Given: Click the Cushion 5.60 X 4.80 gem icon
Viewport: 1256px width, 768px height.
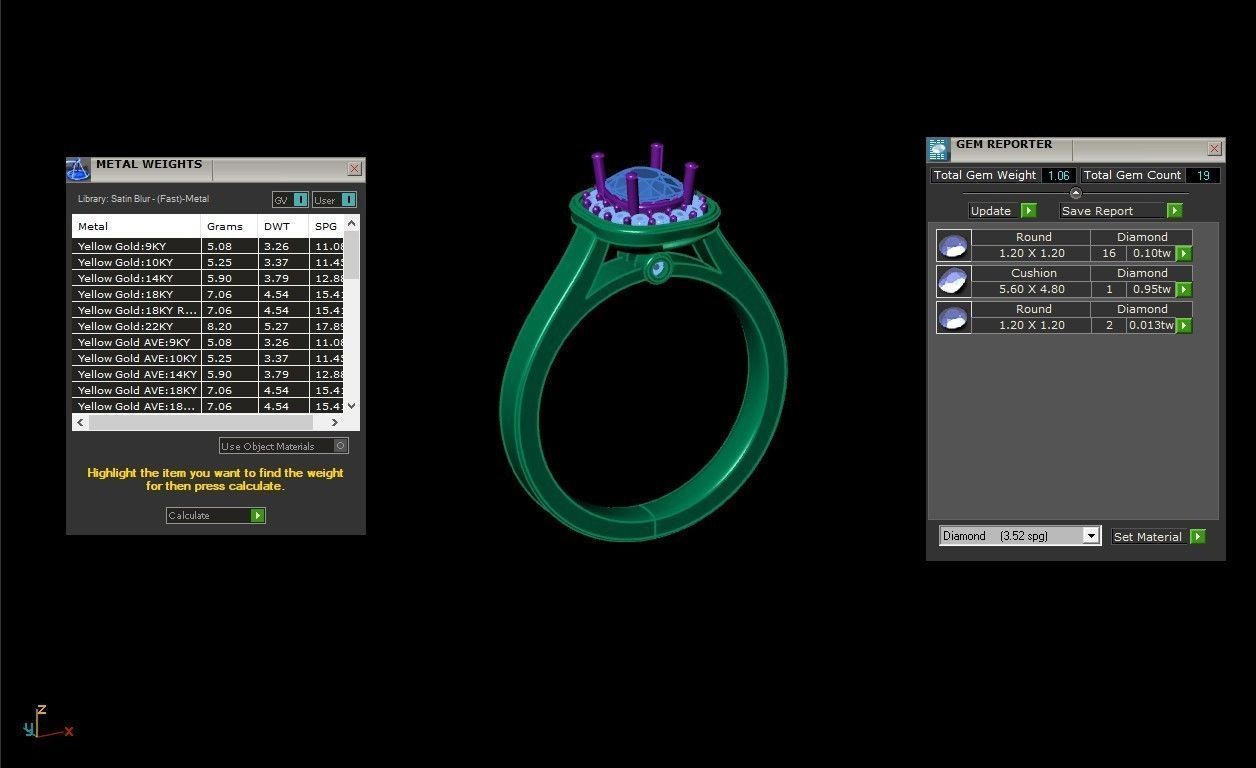Looking at the screenshot, I should coord(953,281).
